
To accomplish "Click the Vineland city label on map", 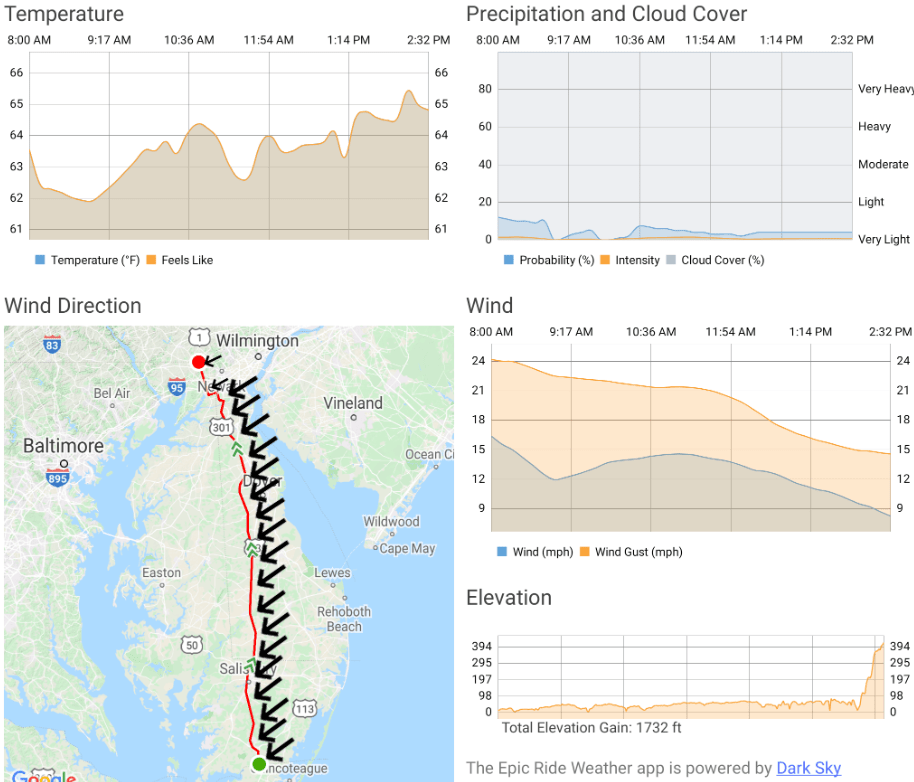I will 352,403.
